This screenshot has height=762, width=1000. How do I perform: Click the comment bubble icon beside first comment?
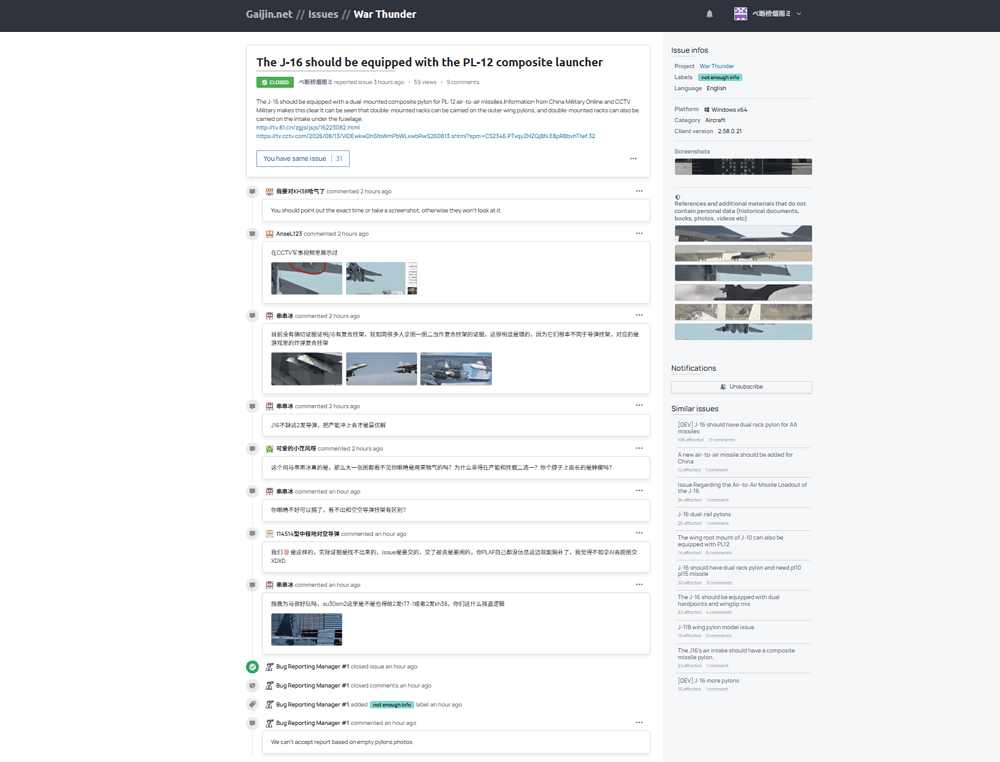[x=253, y=191]
